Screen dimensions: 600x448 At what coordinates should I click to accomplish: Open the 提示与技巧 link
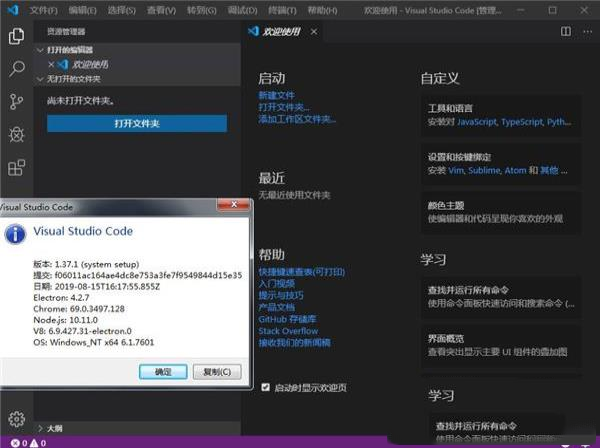281,295
